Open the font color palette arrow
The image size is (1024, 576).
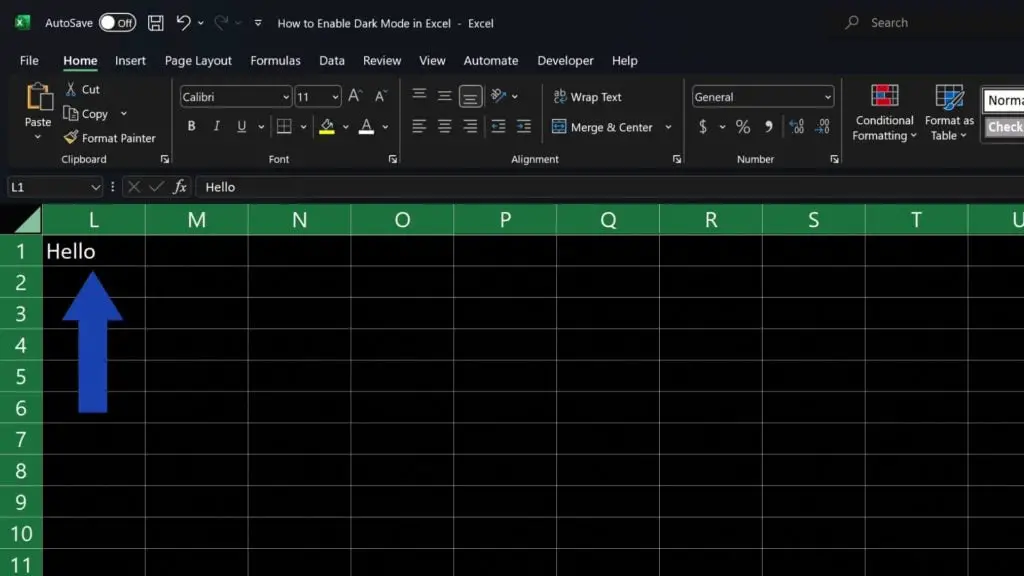(385, 127)
